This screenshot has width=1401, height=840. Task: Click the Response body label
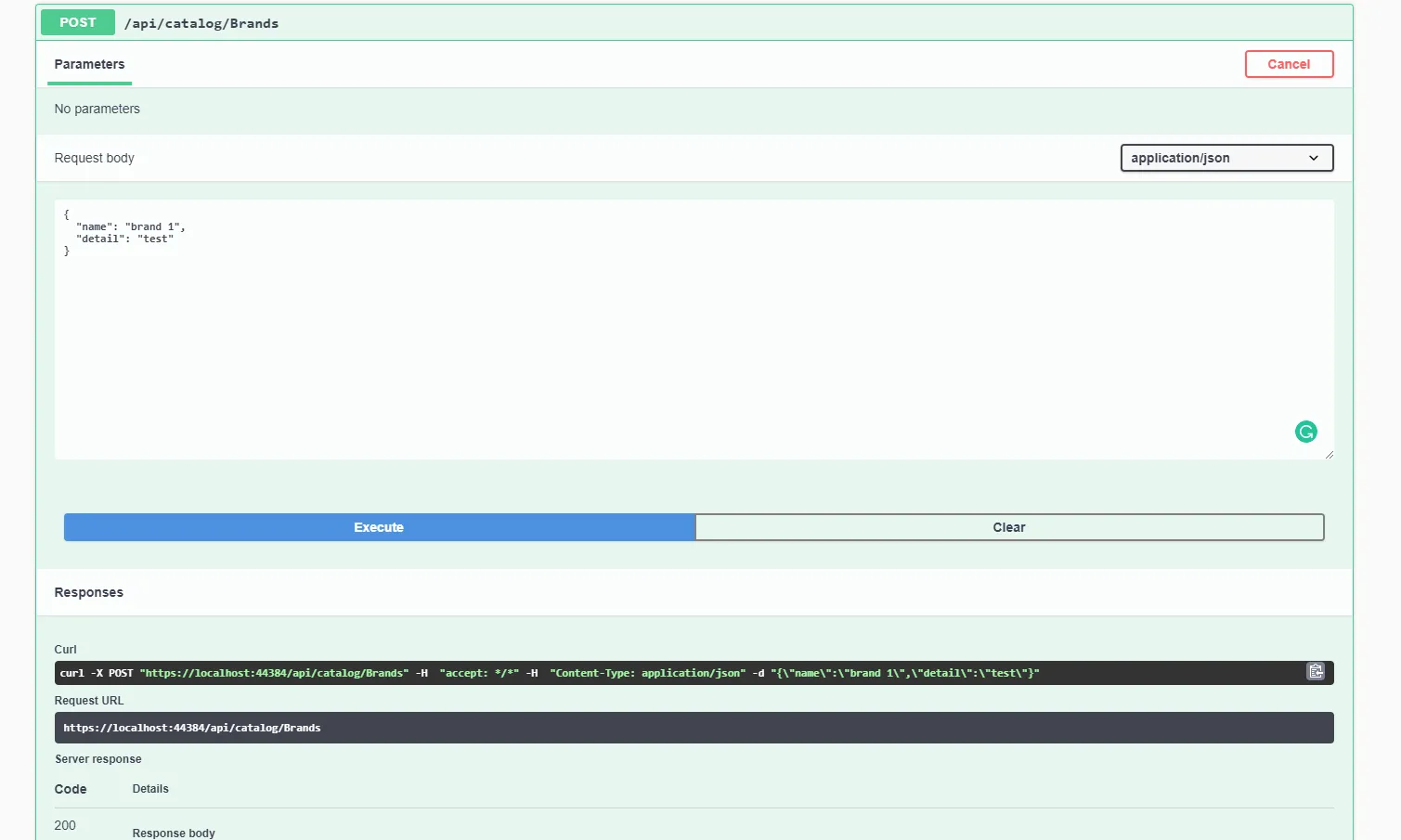tap(174, 833)
